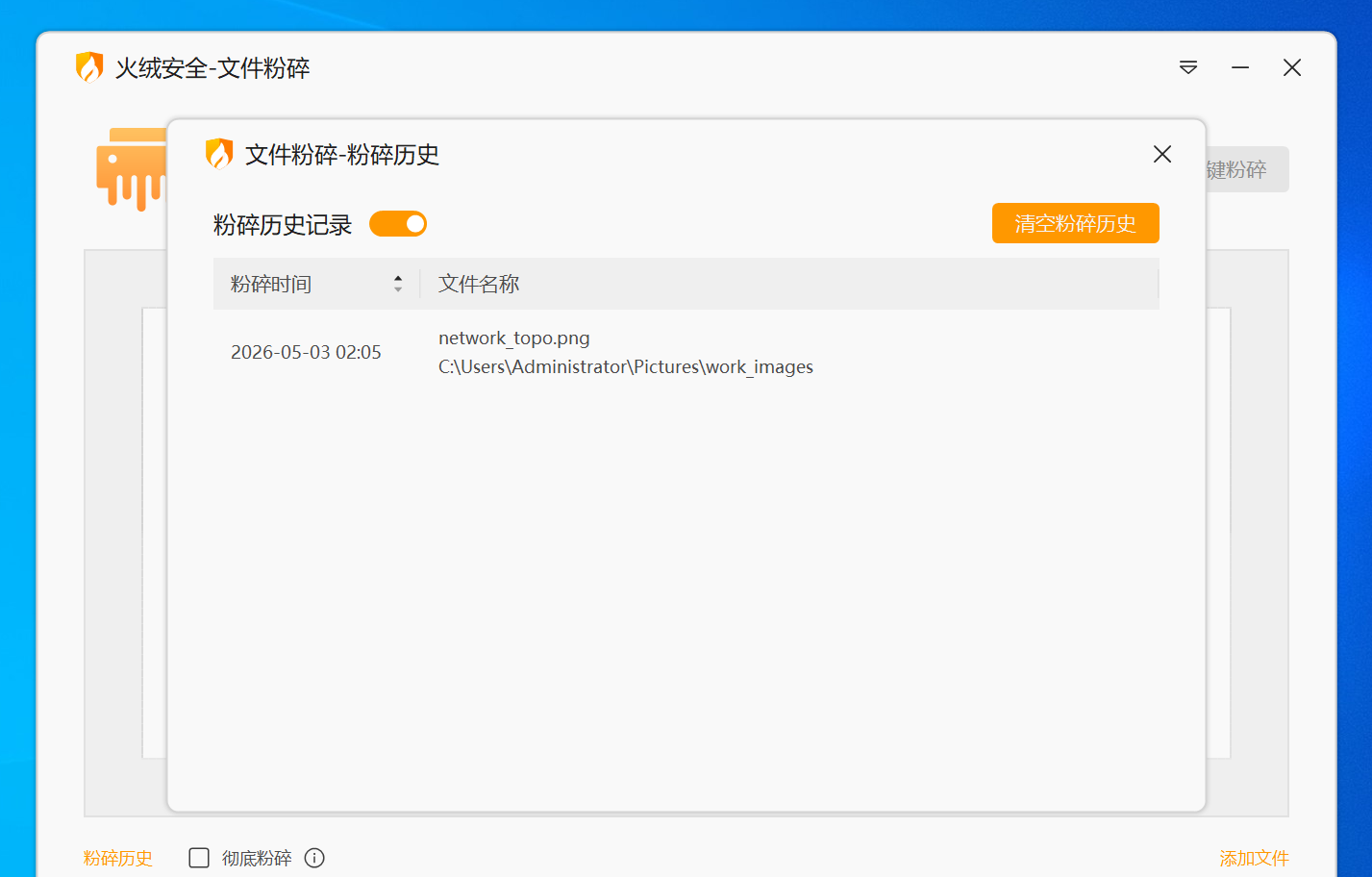
Task: Click the partially hidden 一键粉碎 button
Action: point(1247,169)
